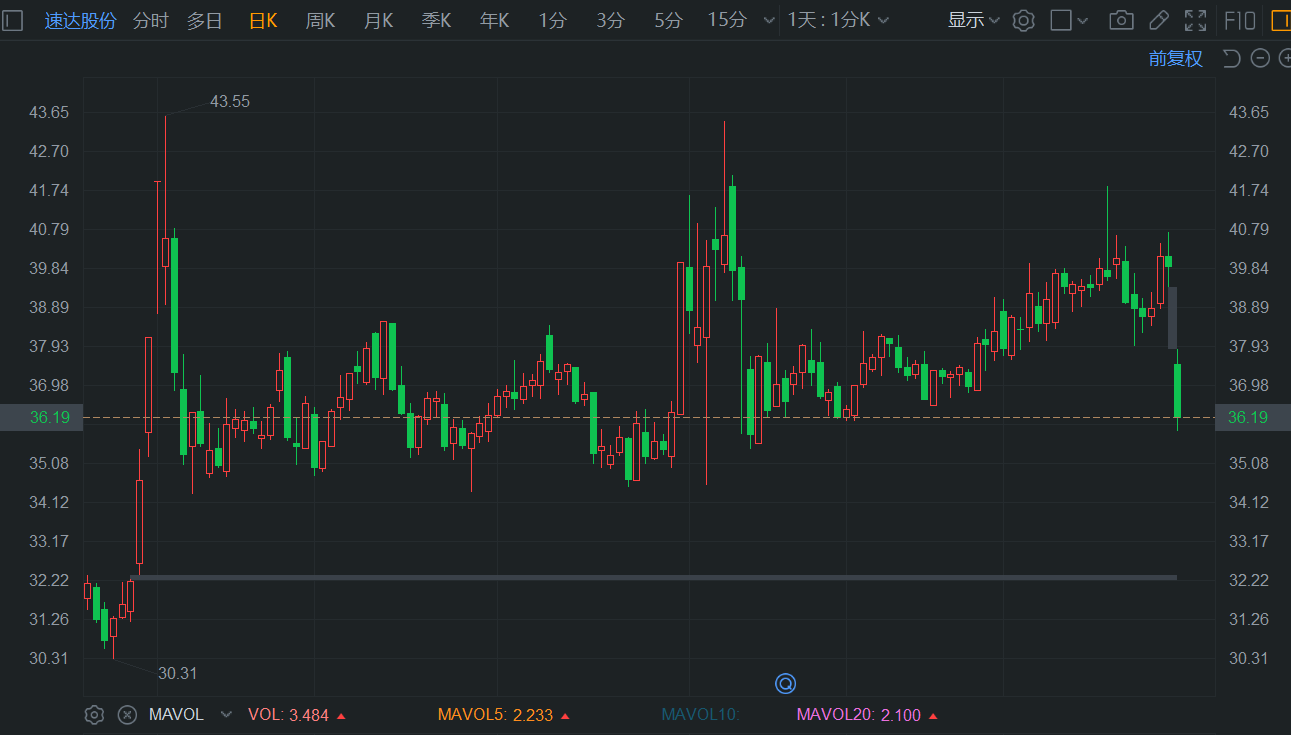Open the 1天:1分K period dropdown
This screenshot has width=1291, height=735.
pos(838,20)
